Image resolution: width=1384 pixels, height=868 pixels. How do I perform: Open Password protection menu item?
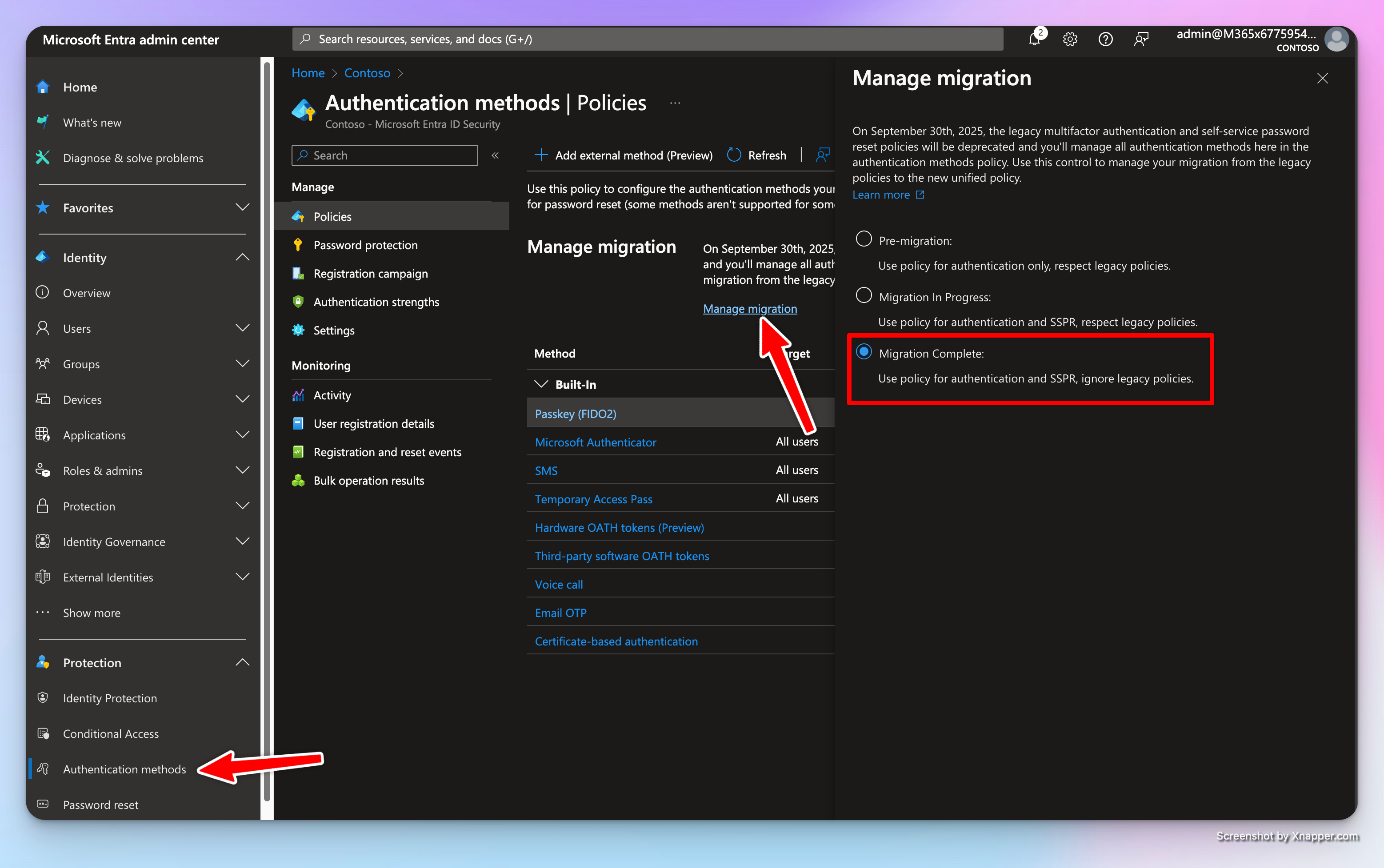(x=365, y=245)
